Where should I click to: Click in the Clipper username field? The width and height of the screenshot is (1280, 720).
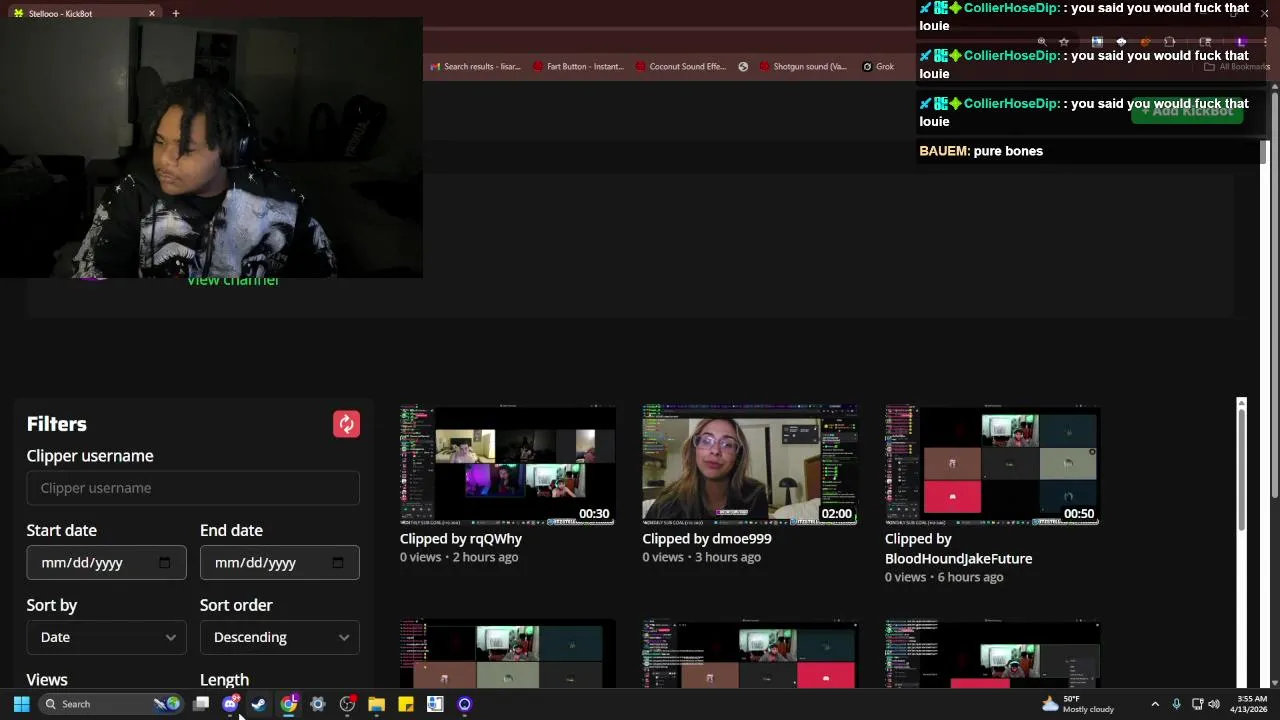pyautogui.click(x=193, y=488)
